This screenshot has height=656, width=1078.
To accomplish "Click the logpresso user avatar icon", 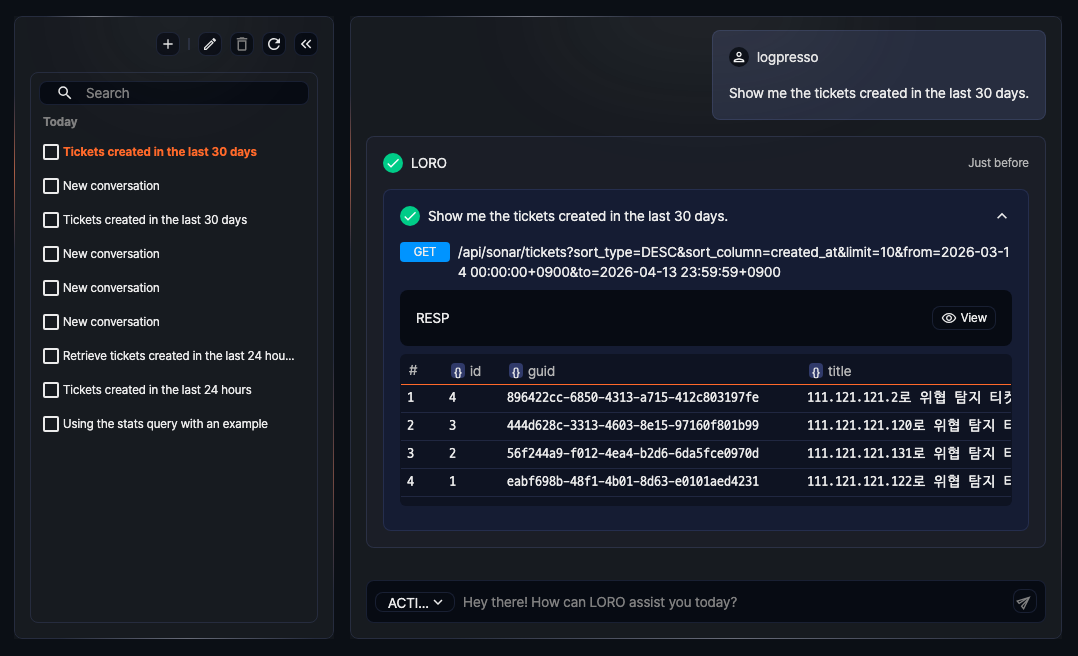I will coord(739,57).
